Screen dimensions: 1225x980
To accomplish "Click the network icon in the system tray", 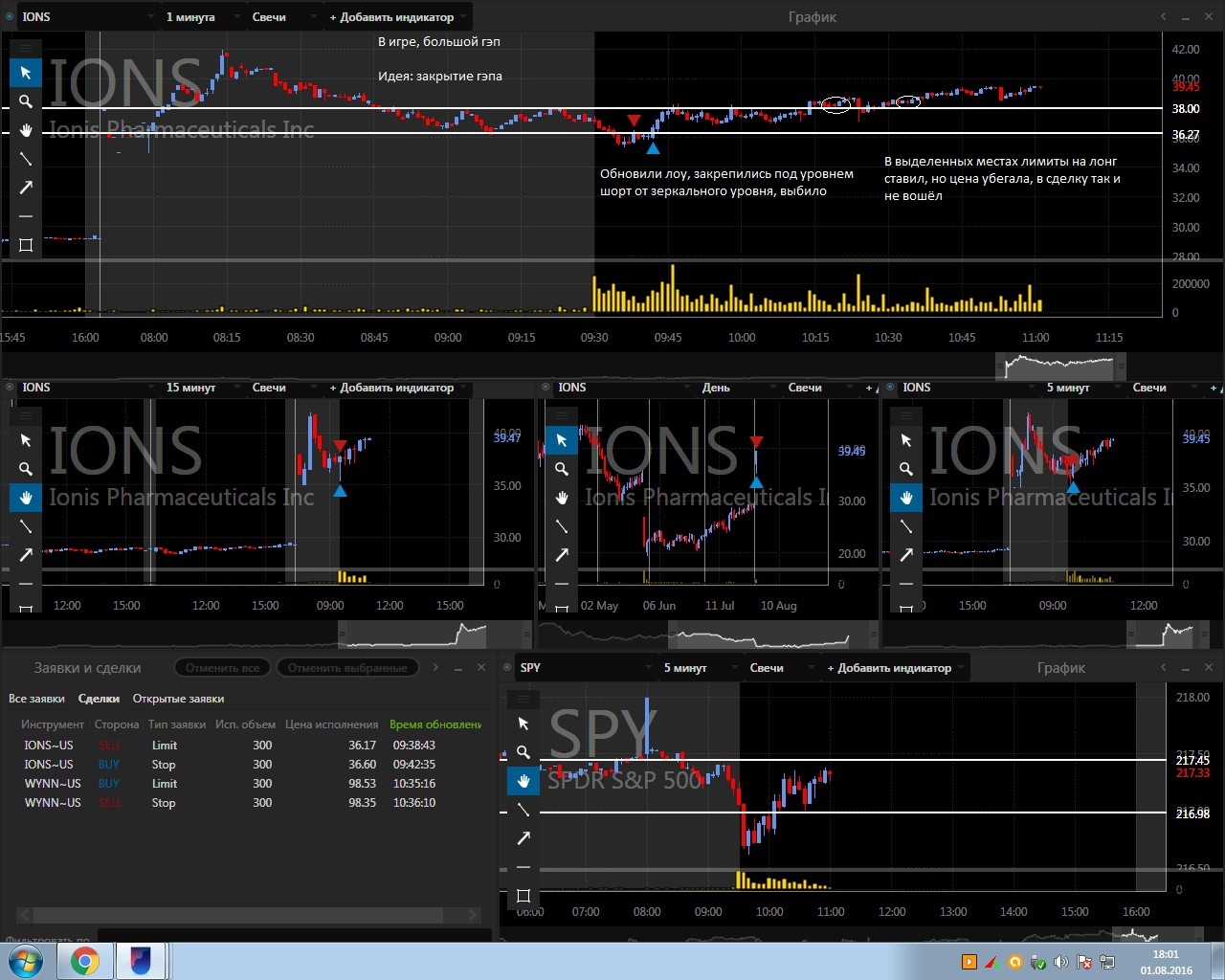I will click(1107, 962).
